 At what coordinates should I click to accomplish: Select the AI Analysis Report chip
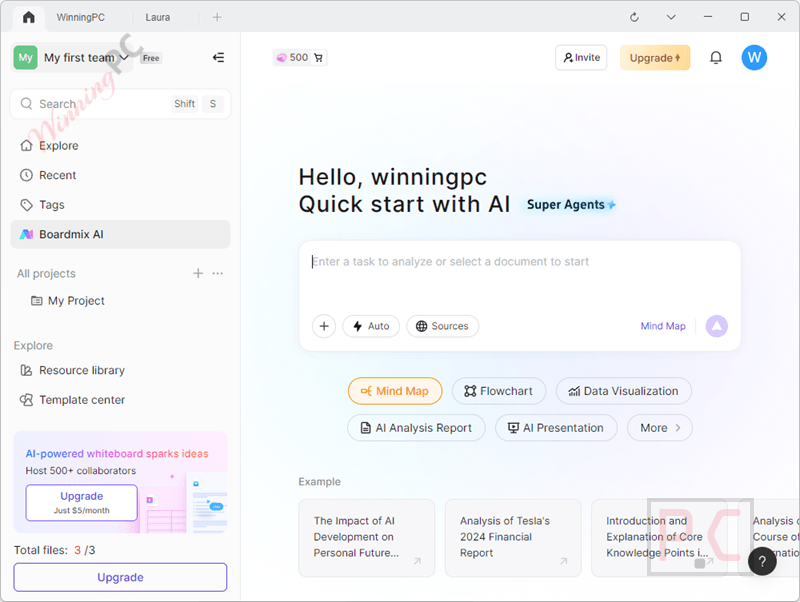pyautogui.click(x=416, y=428)
